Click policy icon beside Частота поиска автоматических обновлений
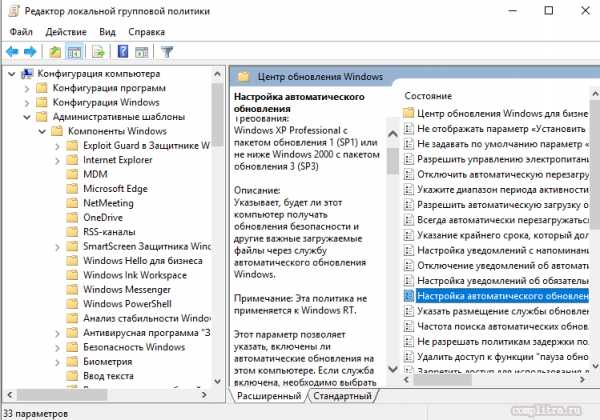600x420 pixels. click(409, 326)
